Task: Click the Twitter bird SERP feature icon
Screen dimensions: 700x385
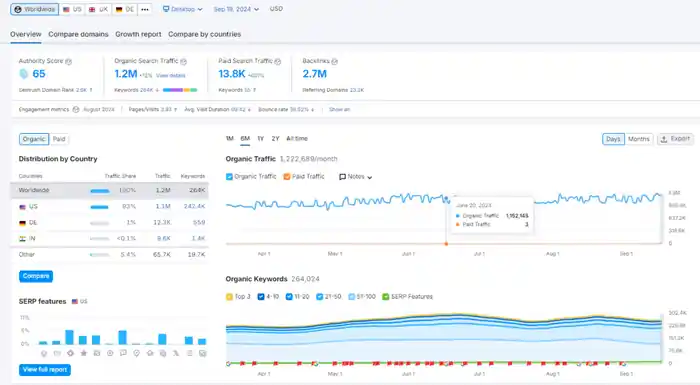Action: click(176, 353)
